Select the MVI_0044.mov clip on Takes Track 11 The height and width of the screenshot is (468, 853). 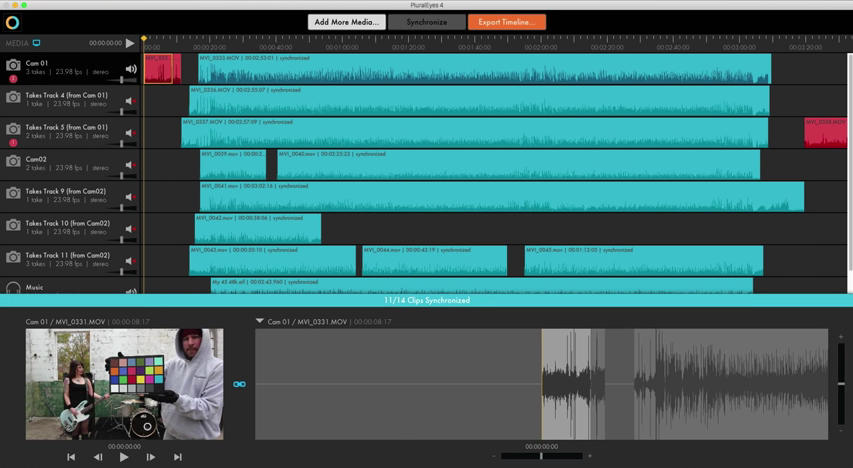[x=435, y=261]
